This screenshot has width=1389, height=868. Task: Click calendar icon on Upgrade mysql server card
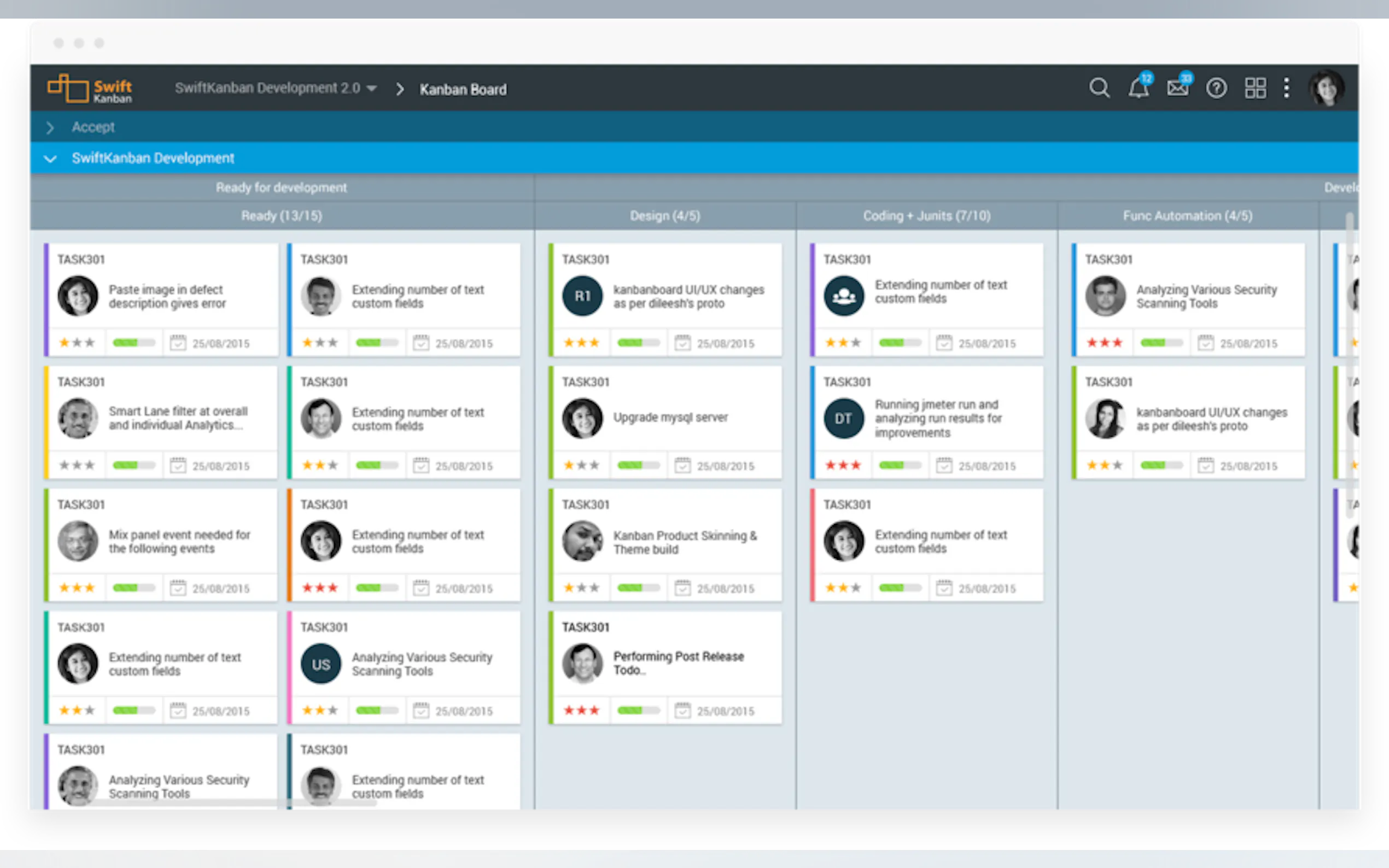pos(682,466)
